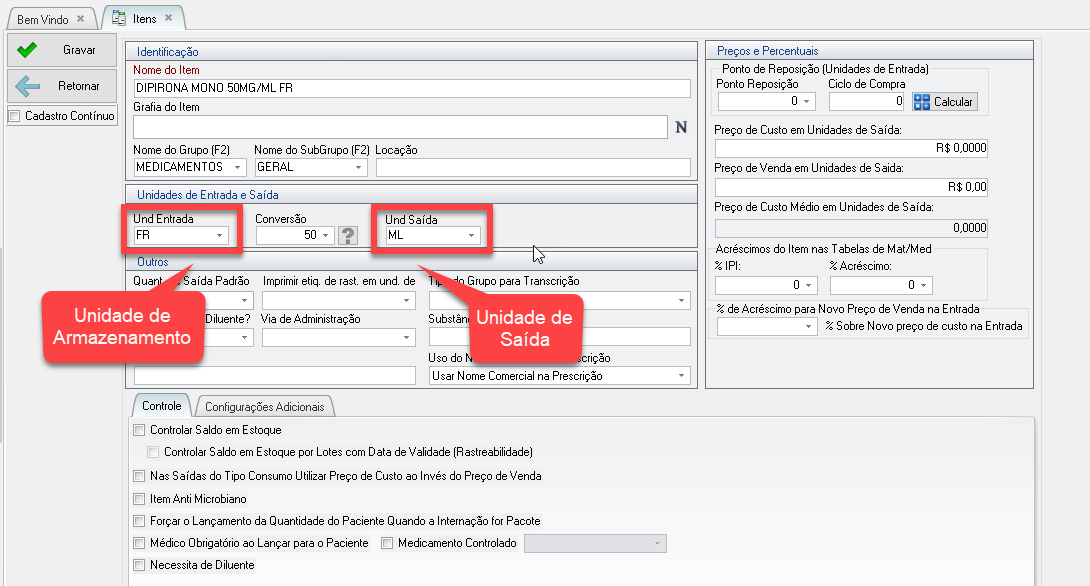Close the Bem Vindo tab
1090x586 pixels.
(x=80, y=19)
